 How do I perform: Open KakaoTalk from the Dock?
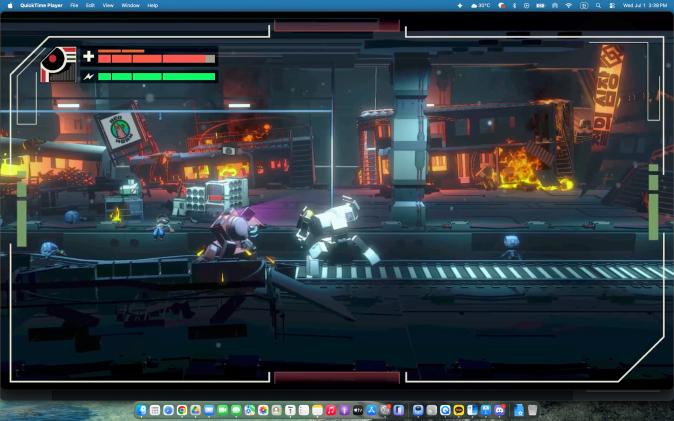click(459, 410)
